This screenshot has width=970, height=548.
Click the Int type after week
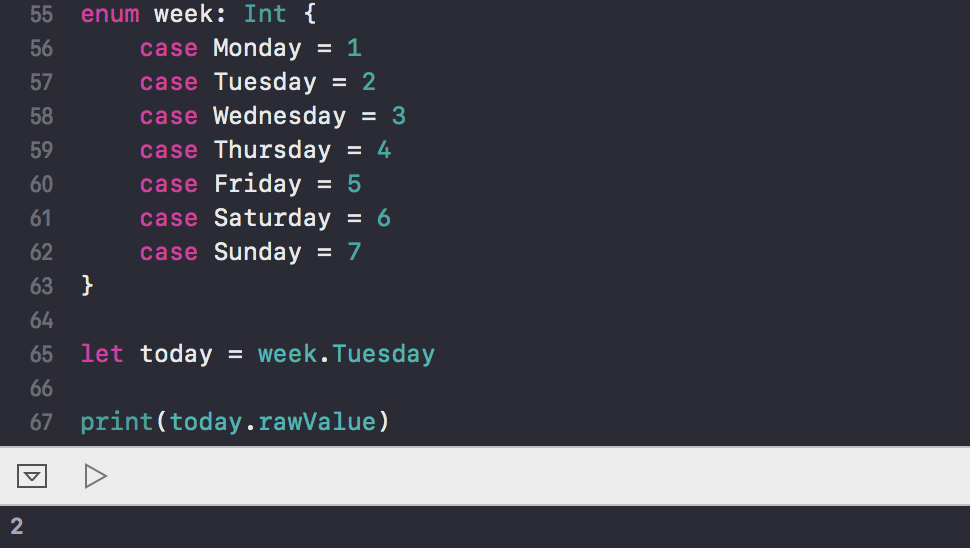click(x=265, y=14)
